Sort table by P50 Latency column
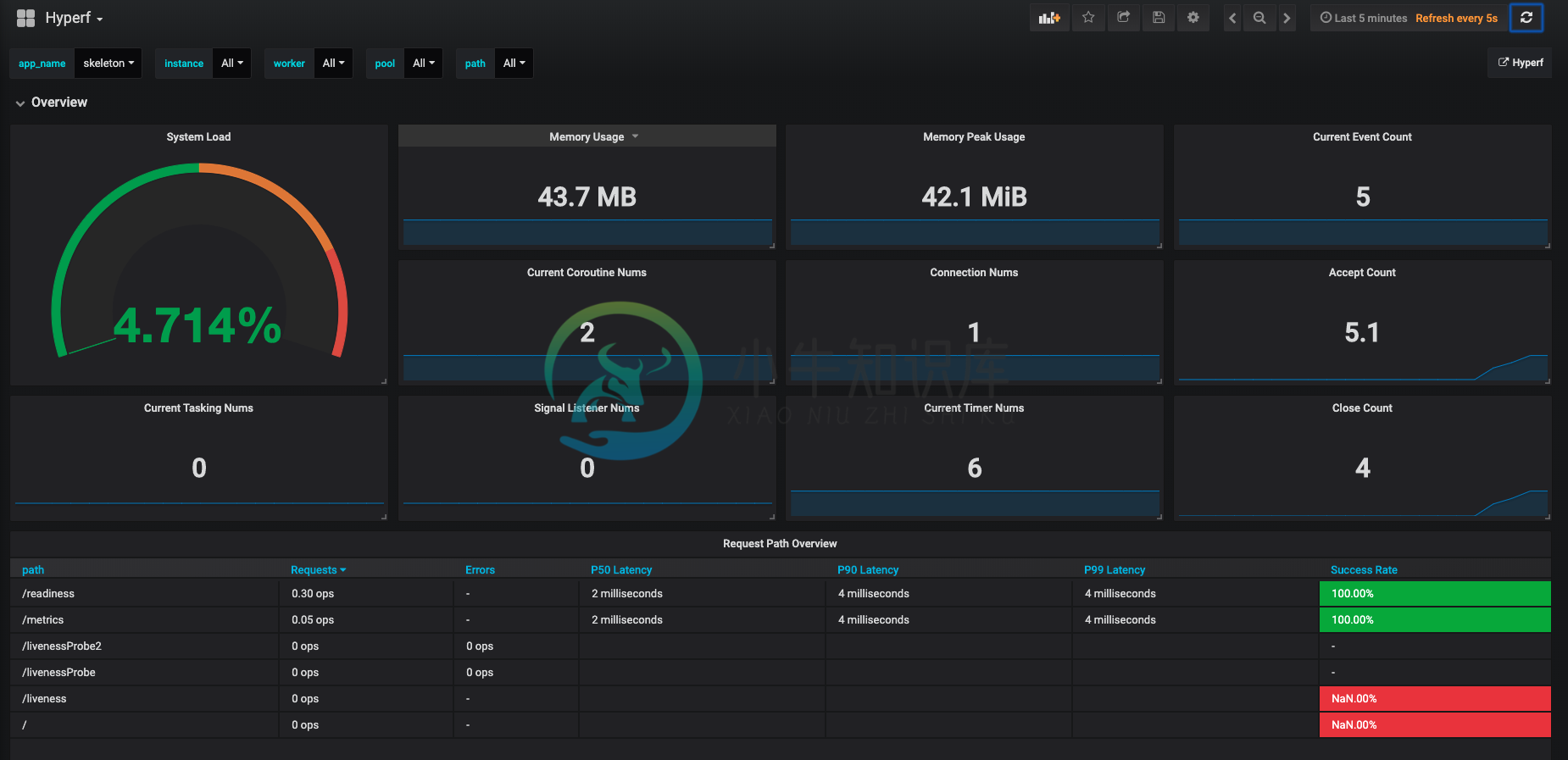The width and height of the screenshot is (1568, 760). pos(621,570)
